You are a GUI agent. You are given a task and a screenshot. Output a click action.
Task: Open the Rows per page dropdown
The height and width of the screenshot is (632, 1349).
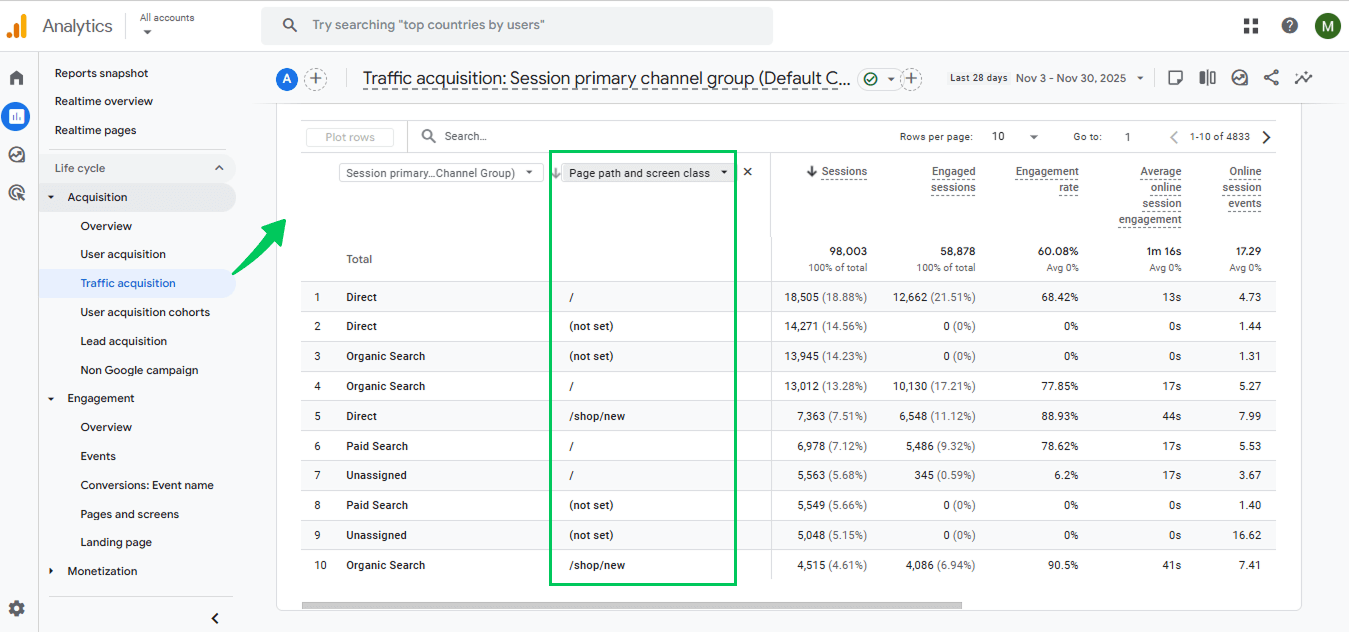click(1013, 137)
